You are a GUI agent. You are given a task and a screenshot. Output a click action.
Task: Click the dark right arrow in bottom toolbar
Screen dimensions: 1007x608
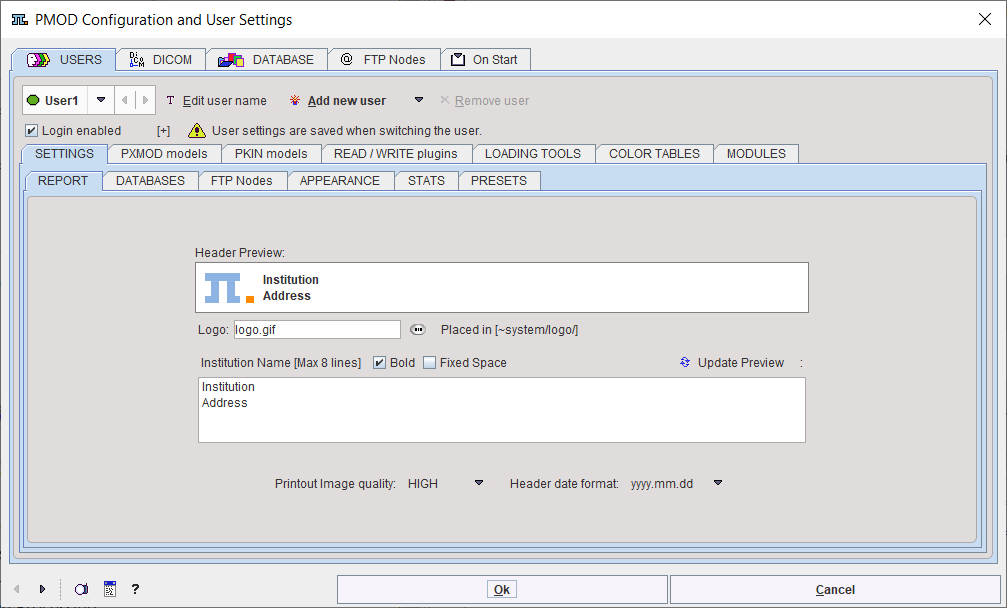[x=42, y=589]
